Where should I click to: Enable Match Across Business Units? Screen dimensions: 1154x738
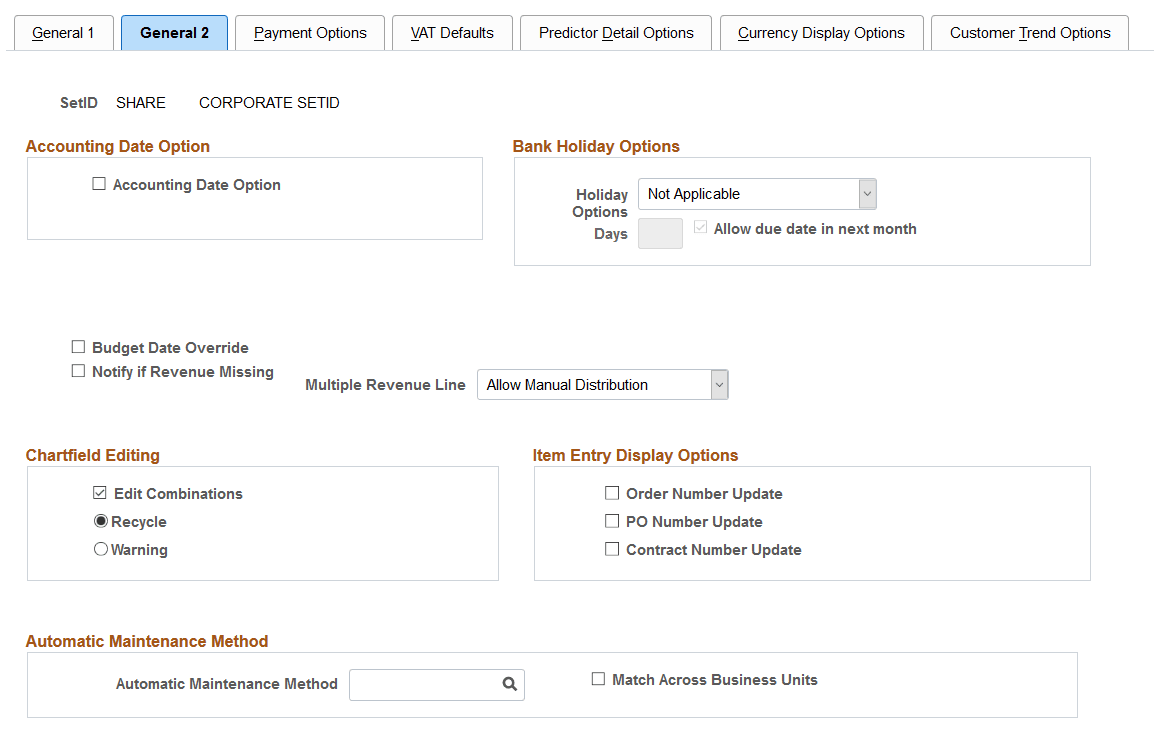coord(598,678)
